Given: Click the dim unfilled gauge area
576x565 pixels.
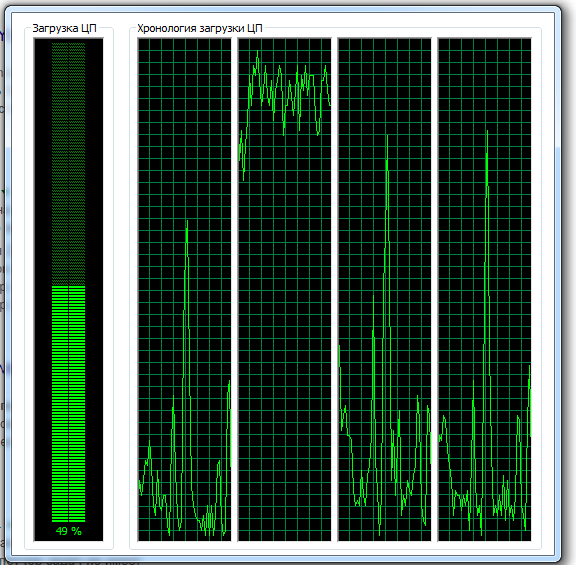Looking at the screenshot, I should click(x=68, y=164).
